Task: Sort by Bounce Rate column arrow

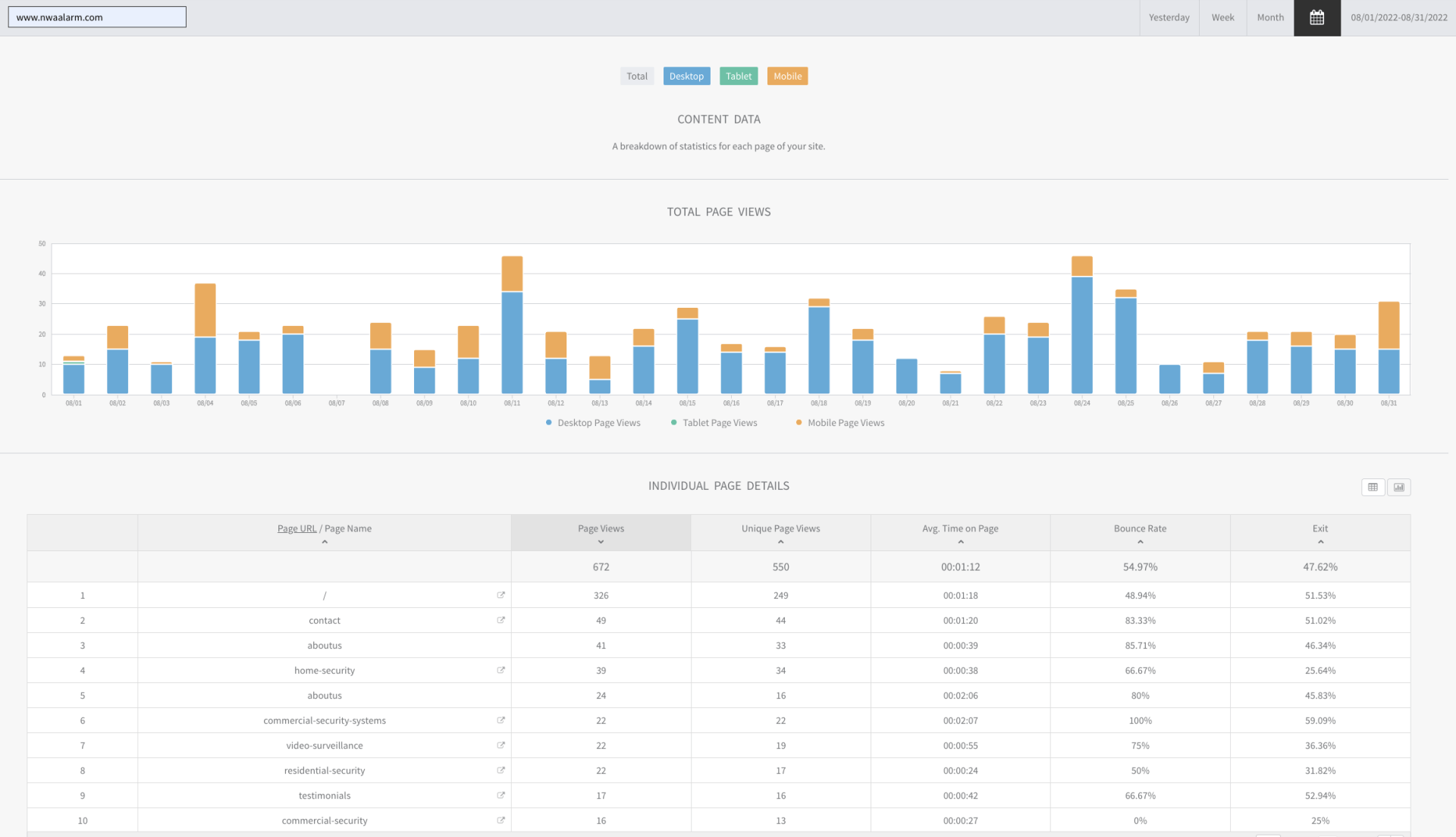Action: click(x=1140, y=542)
